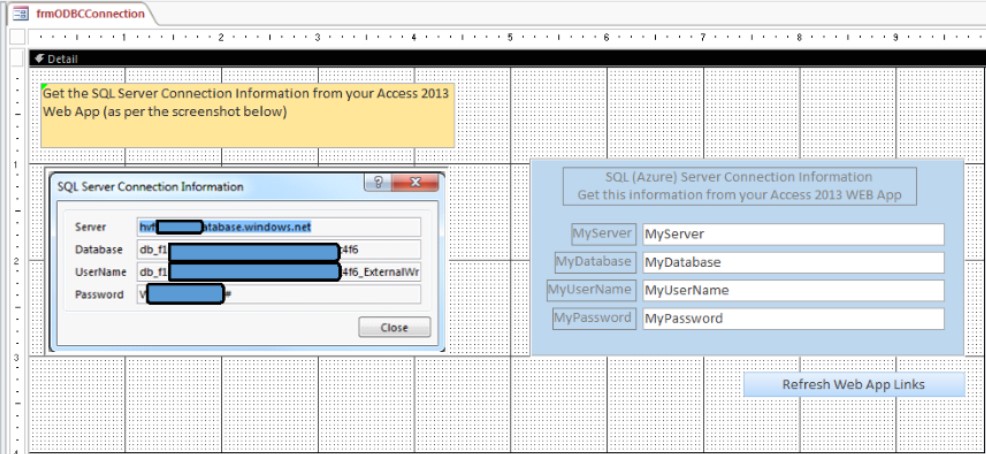This screenshot has width=986, height=454.
Task: Click the MyPassword text box
Action: pyautogui.click(x=794, y=319)
